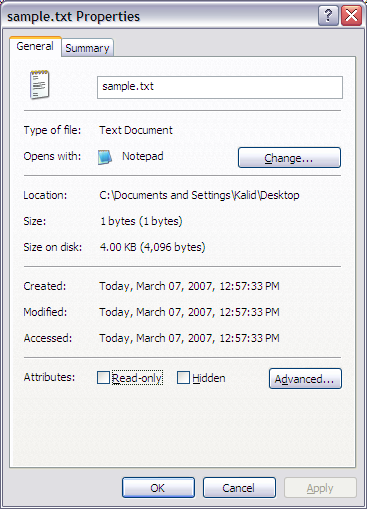This screenshot has width=367, height=509.
Task: Click the Text Document file type value
Action: pos(136,130)
